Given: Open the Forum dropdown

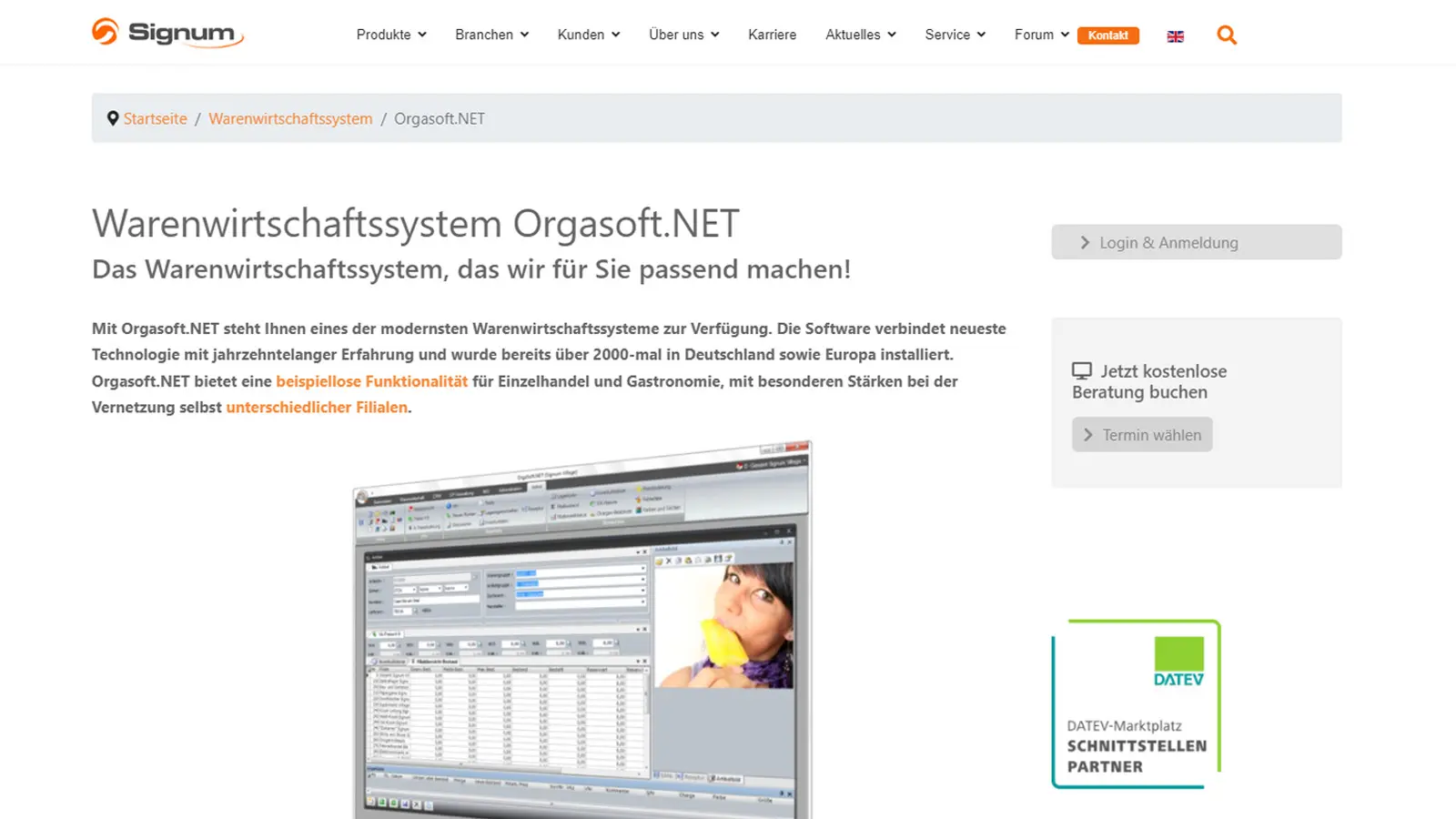Looking at the screenshot, I should point(1042,35).
